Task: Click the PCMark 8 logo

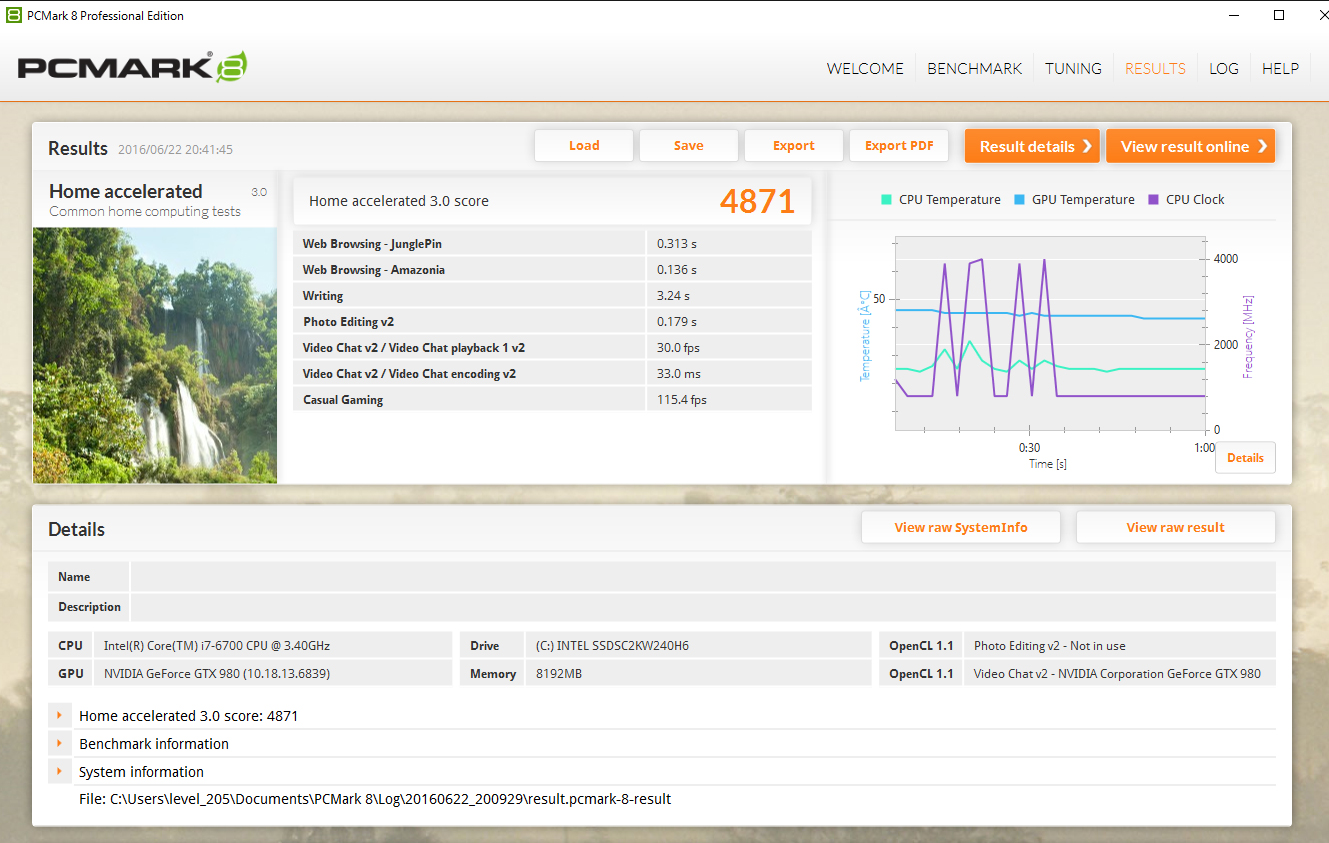Action: 132,67
